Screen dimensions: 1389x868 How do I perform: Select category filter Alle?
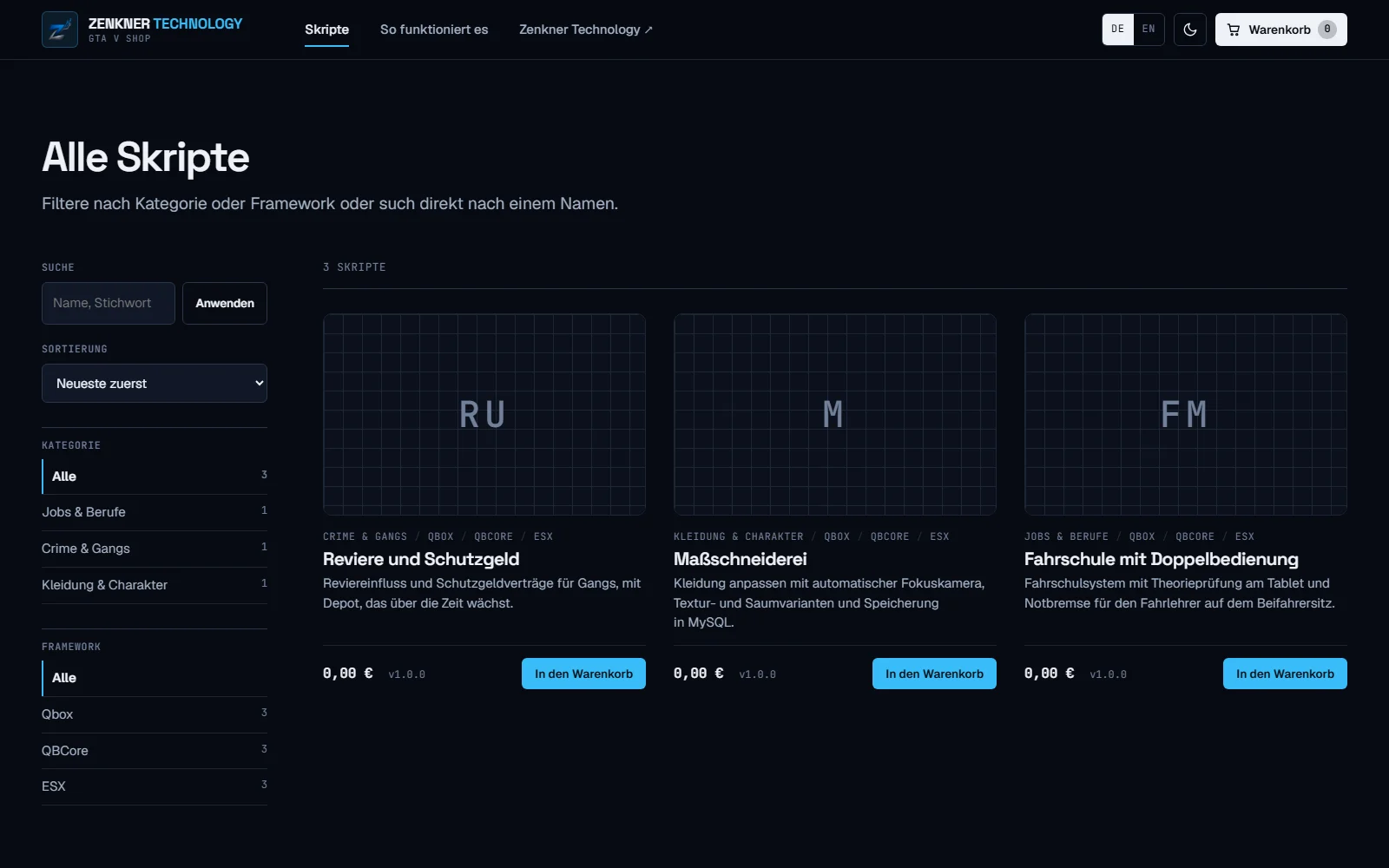click(155, 477)
